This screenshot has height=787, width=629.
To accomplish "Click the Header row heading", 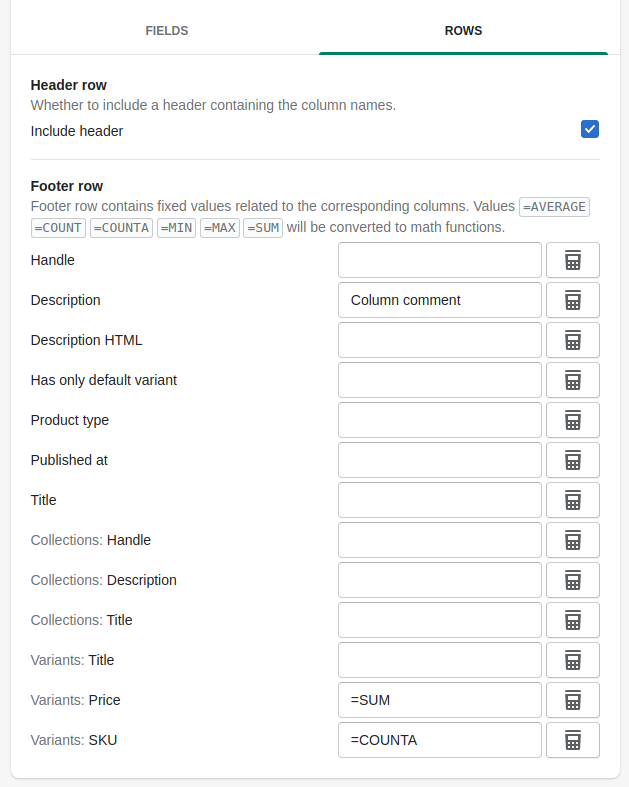I will [69, 85].
